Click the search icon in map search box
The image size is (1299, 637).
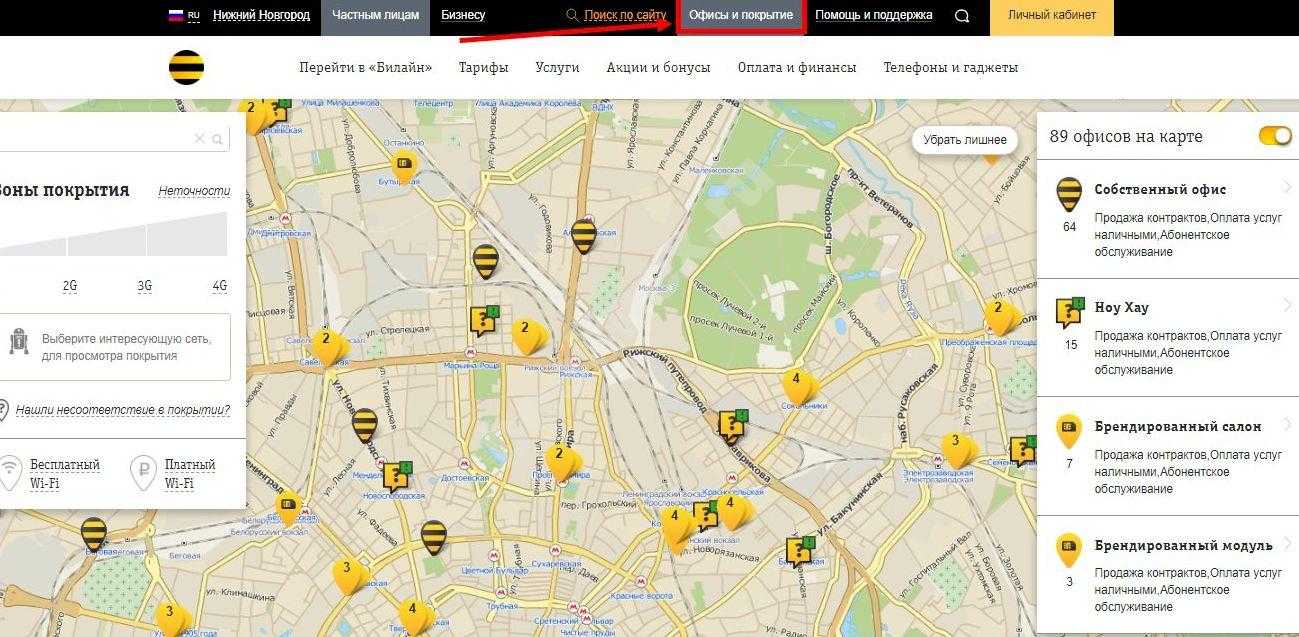tap(218, 140)
